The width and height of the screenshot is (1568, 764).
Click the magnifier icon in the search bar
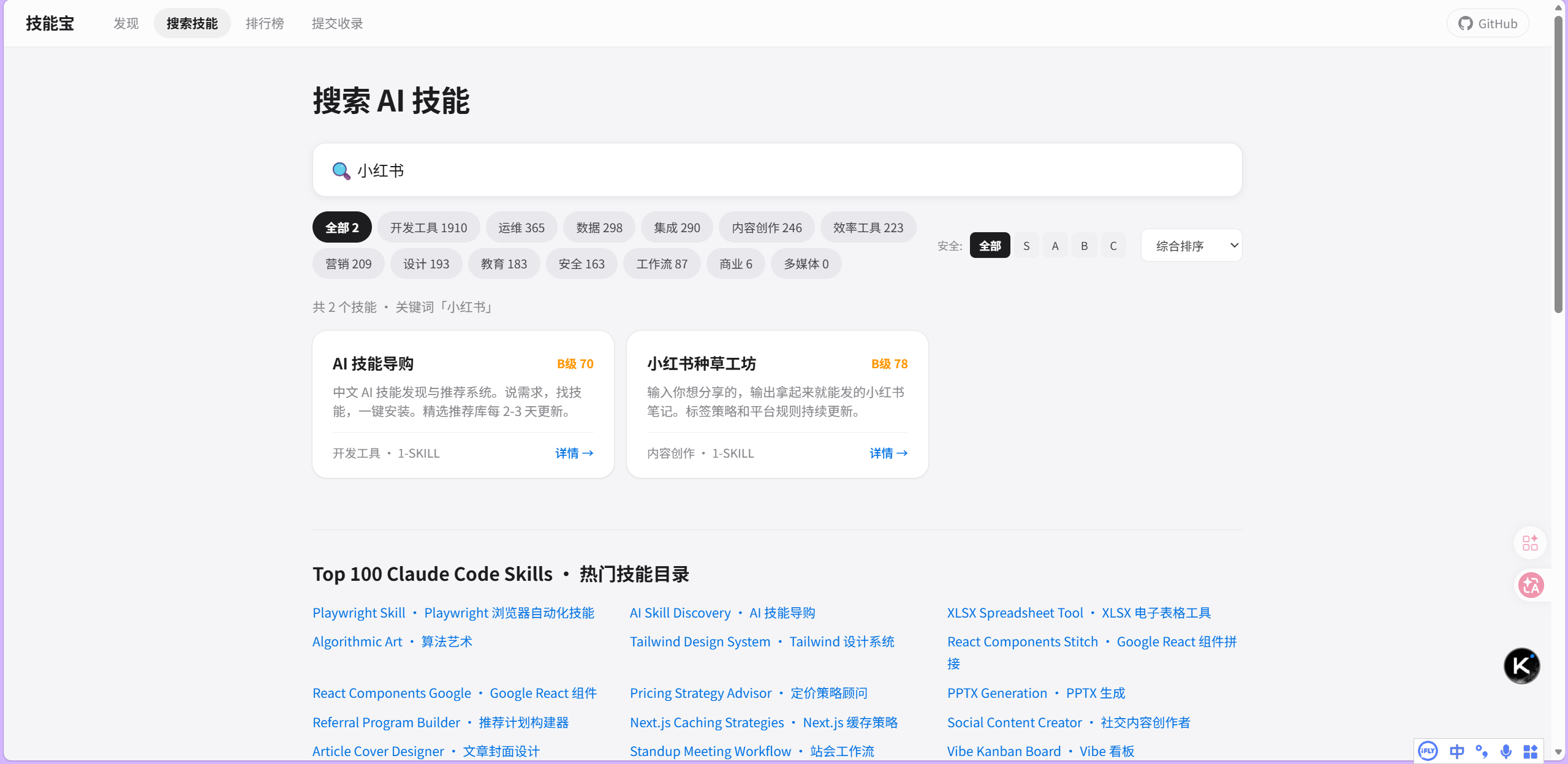(341, 171)
